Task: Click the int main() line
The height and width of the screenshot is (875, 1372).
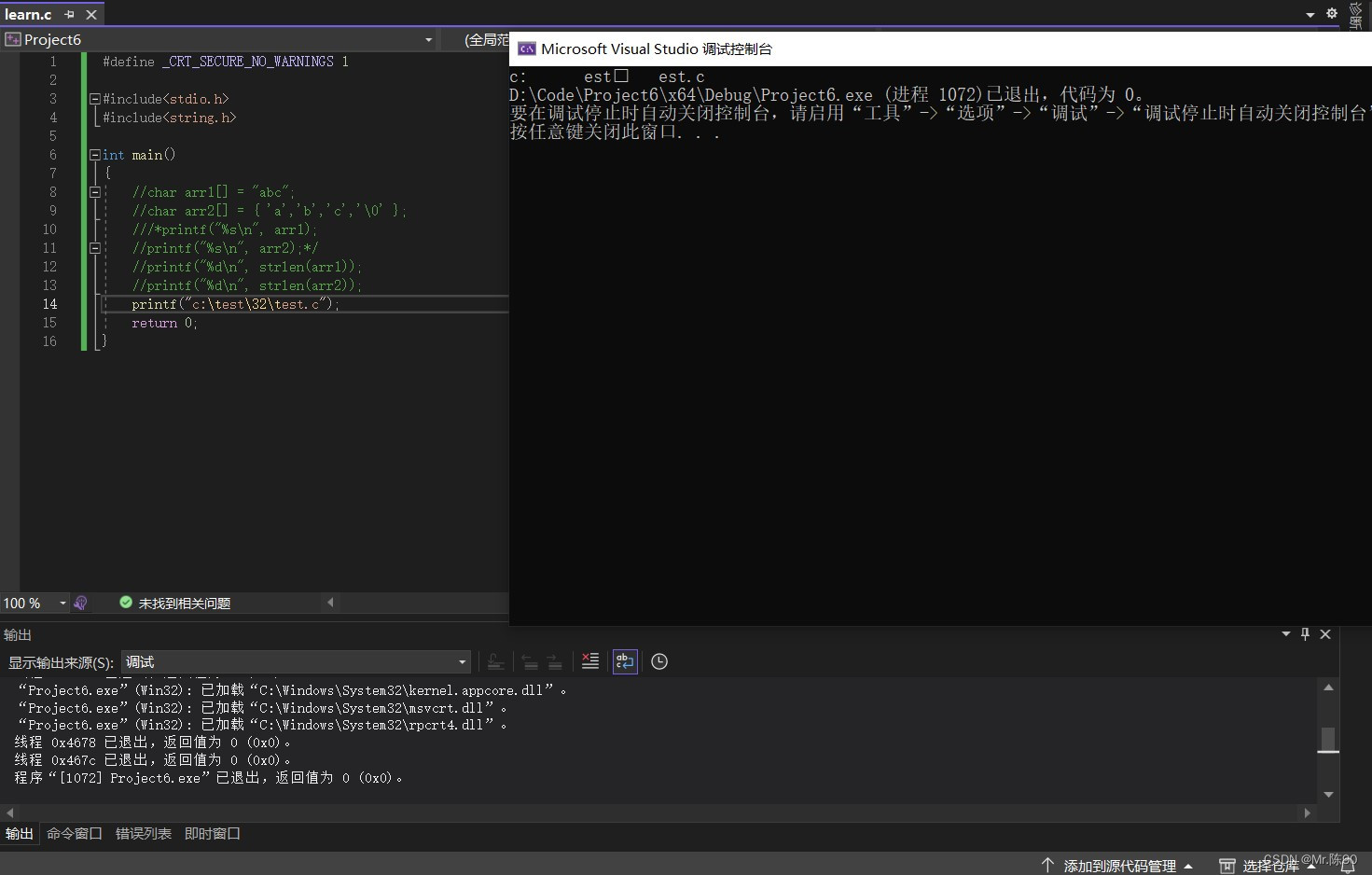Action: [139, 155]
